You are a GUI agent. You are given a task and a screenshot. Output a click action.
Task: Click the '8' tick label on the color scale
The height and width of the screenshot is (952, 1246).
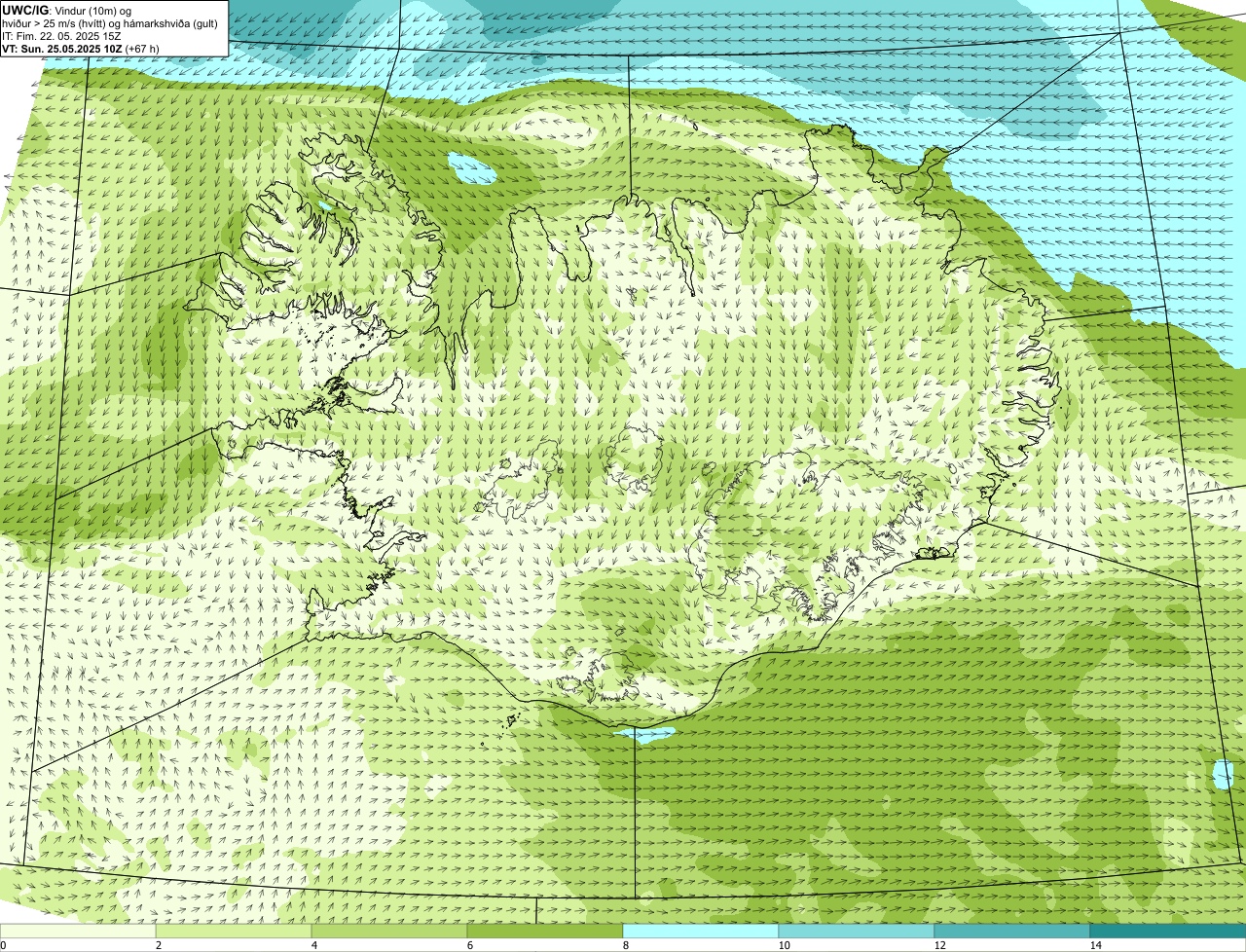(x=625, y=945)
